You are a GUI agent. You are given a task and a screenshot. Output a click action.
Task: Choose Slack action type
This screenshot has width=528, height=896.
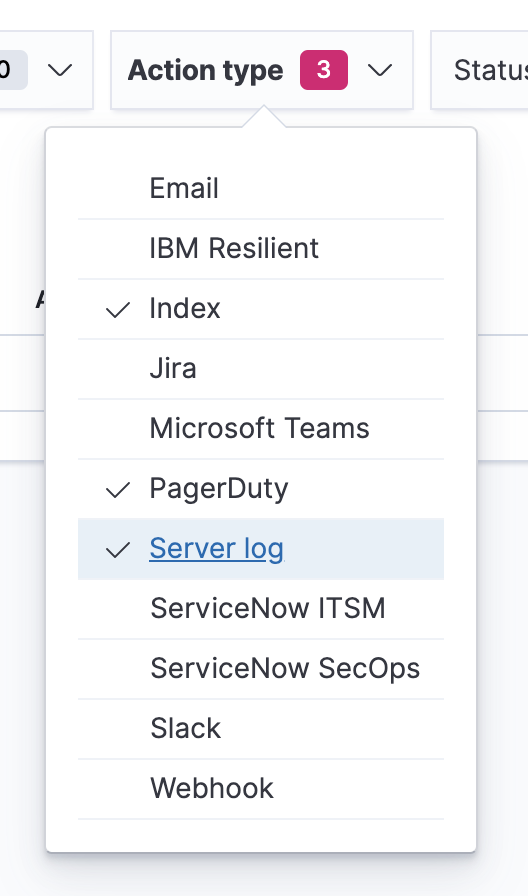click(x=261, y=729)
